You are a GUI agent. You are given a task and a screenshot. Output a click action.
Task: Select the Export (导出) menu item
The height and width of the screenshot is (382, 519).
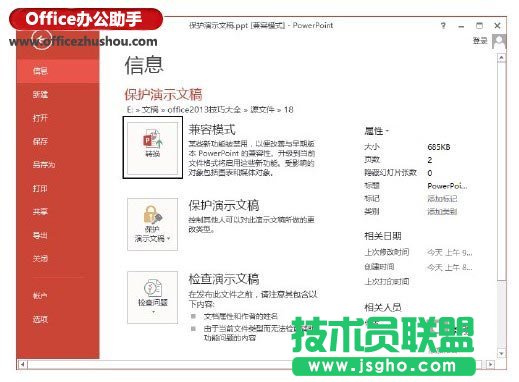tap(58, 235)
